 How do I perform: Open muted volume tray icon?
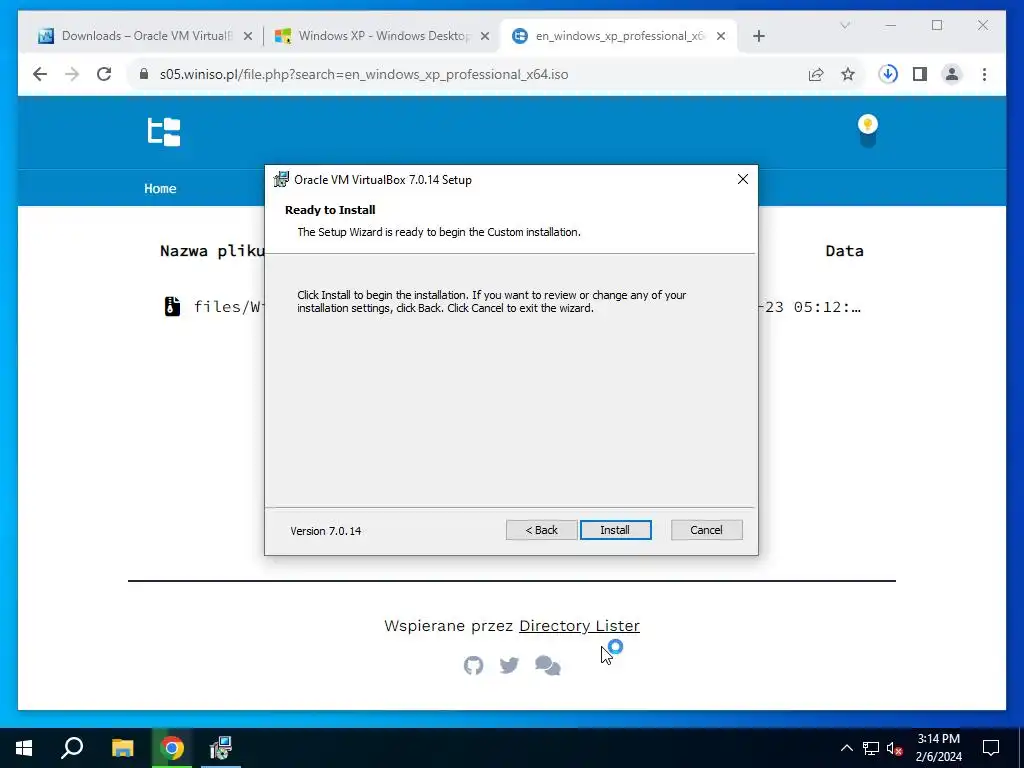click(x=895, y=748)
